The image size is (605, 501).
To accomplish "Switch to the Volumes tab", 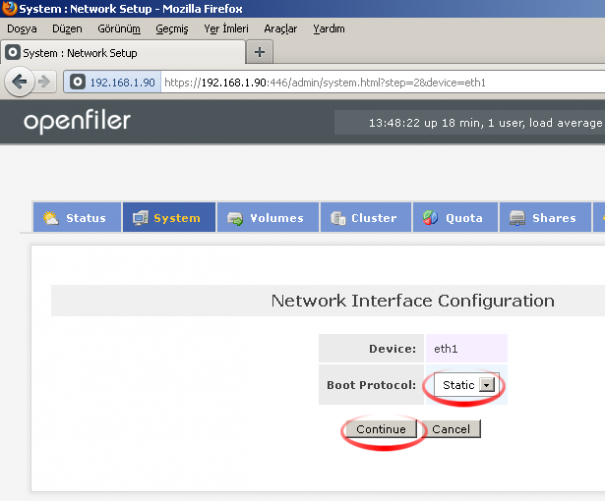I will click(268, 217).
